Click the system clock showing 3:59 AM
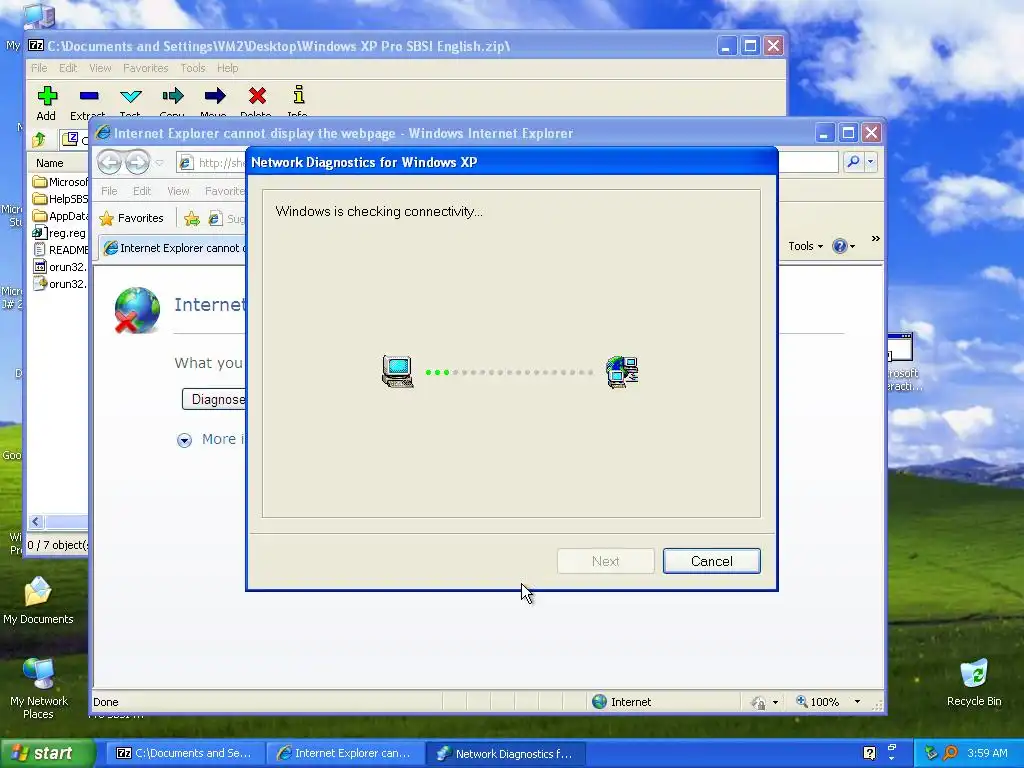Screen dimensions: 1024x768 (987, 753)
